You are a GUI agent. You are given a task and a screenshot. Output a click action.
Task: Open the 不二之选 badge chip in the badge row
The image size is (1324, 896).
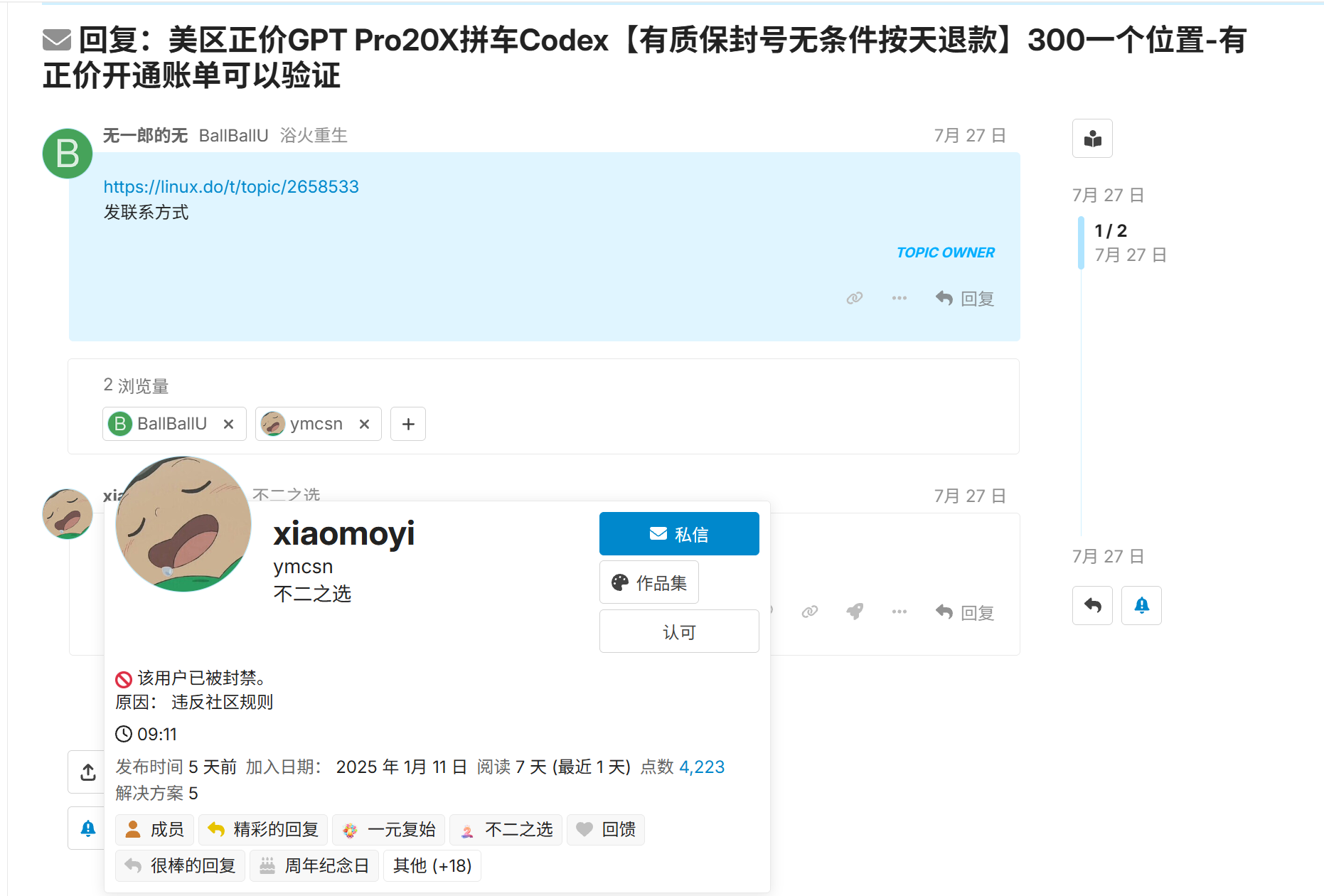(x=506, y=829)
